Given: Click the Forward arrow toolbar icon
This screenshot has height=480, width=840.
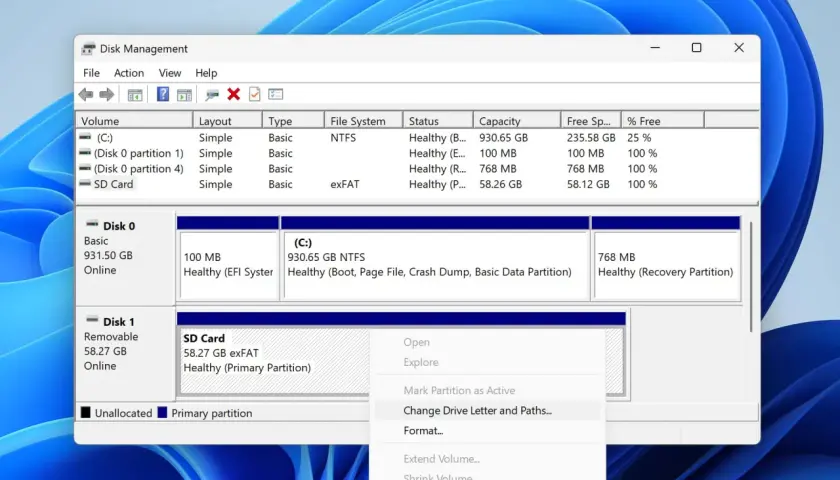Looking at the screenshot, I should pyautogui.click(x=107, y=95).
